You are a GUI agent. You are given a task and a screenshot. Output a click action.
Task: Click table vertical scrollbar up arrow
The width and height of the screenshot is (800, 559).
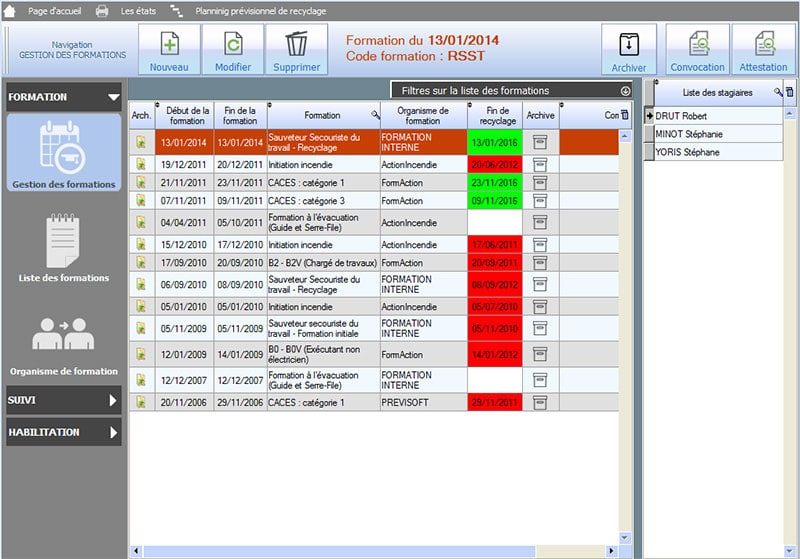point(625,136)
